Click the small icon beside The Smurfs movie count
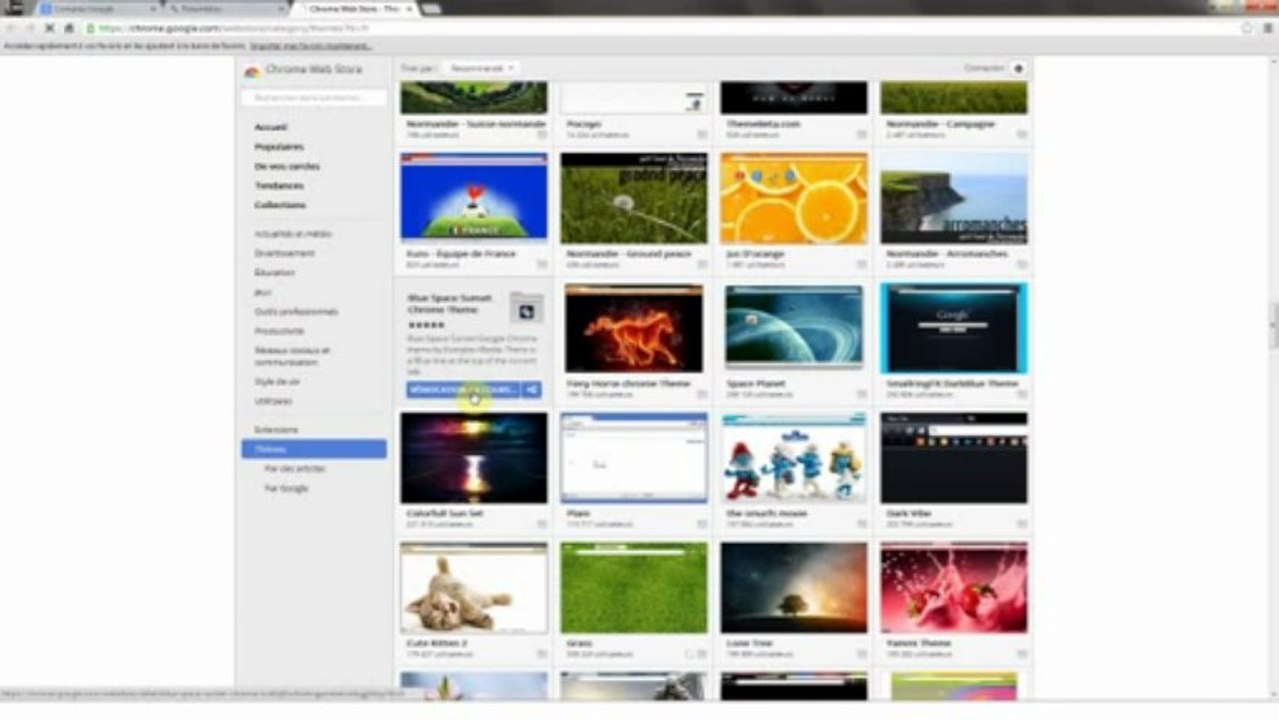The height and width of the screenshot is (720, 1279). click(861, 524)
